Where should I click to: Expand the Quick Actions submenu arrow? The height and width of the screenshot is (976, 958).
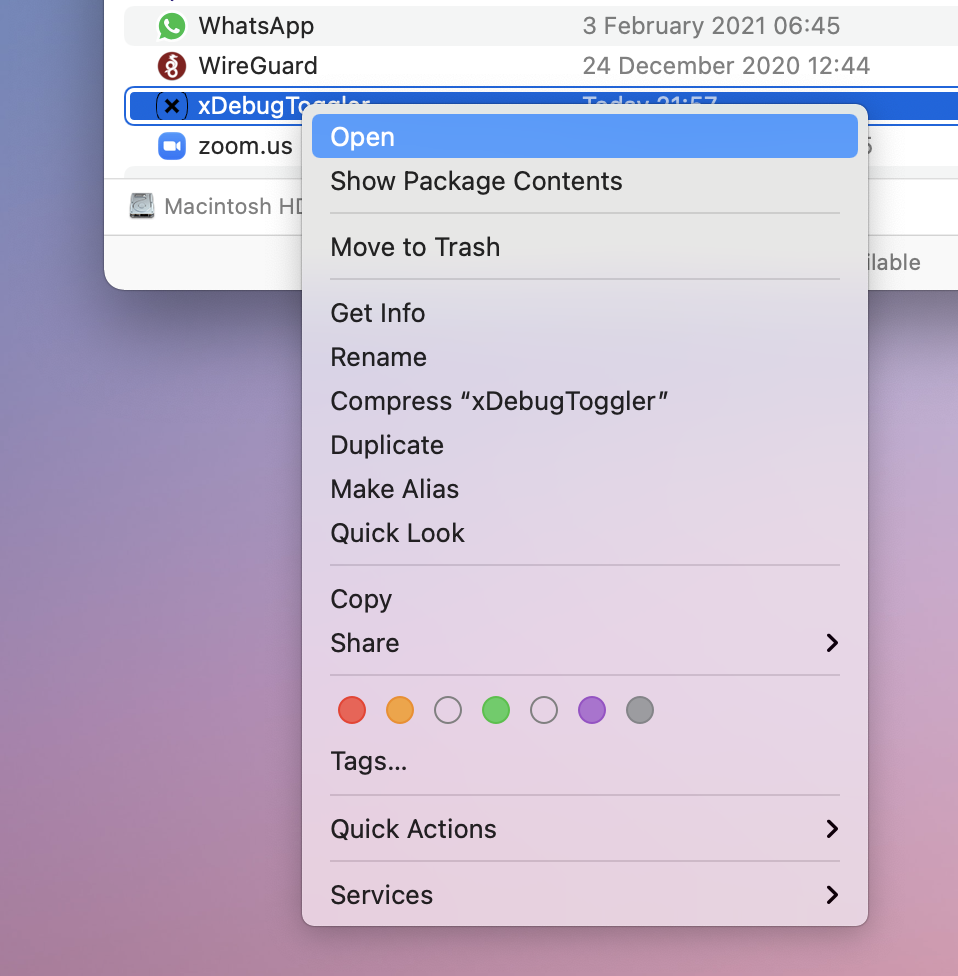(x=832, y=829)
